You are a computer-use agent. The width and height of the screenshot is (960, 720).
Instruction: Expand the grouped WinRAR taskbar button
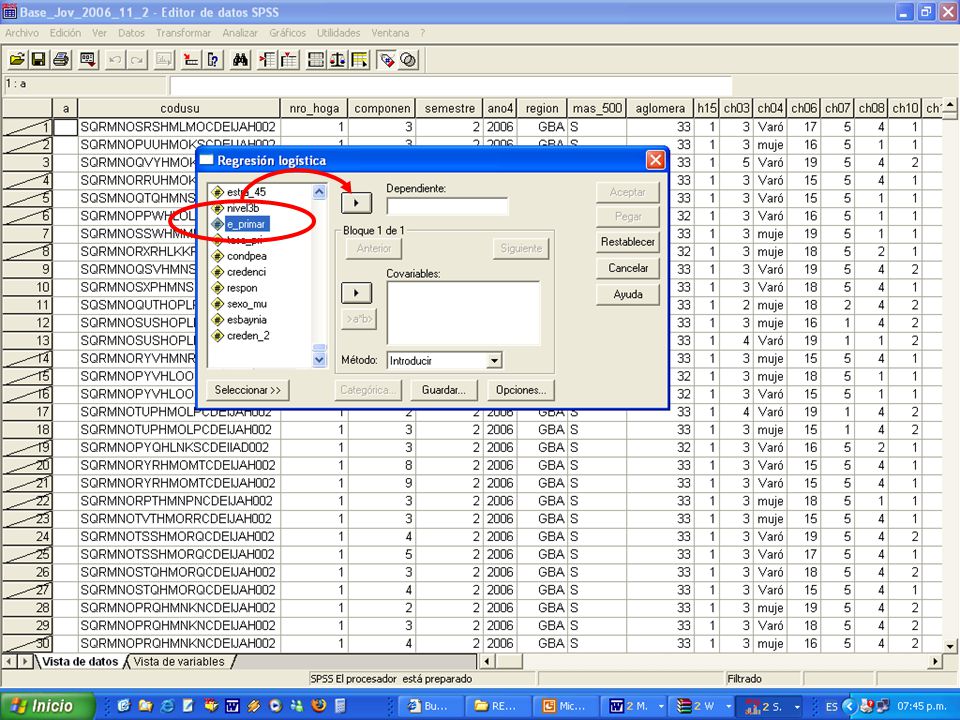coord(729,707)
